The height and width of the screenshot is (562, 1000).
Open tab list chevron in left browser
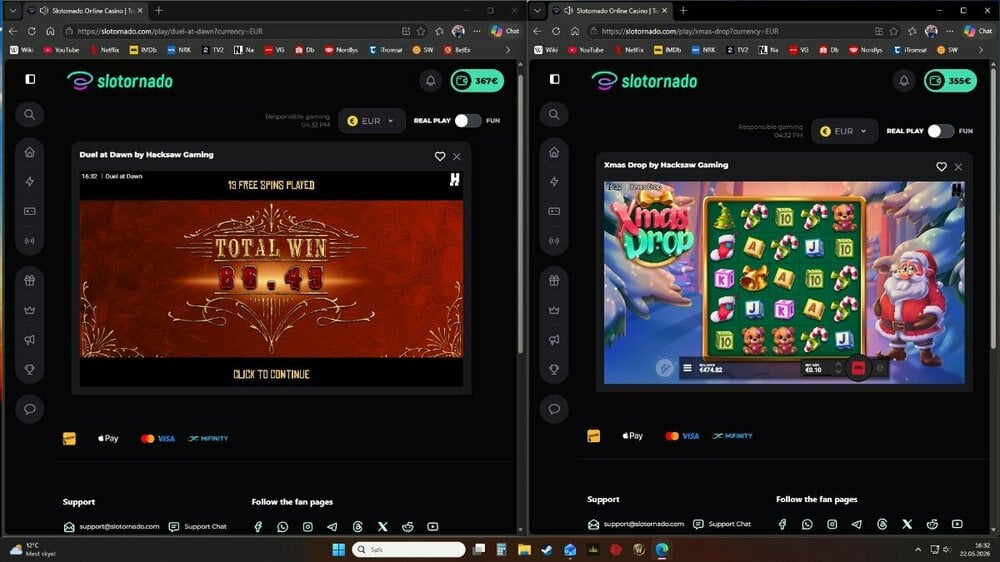[x=12, y=11]
